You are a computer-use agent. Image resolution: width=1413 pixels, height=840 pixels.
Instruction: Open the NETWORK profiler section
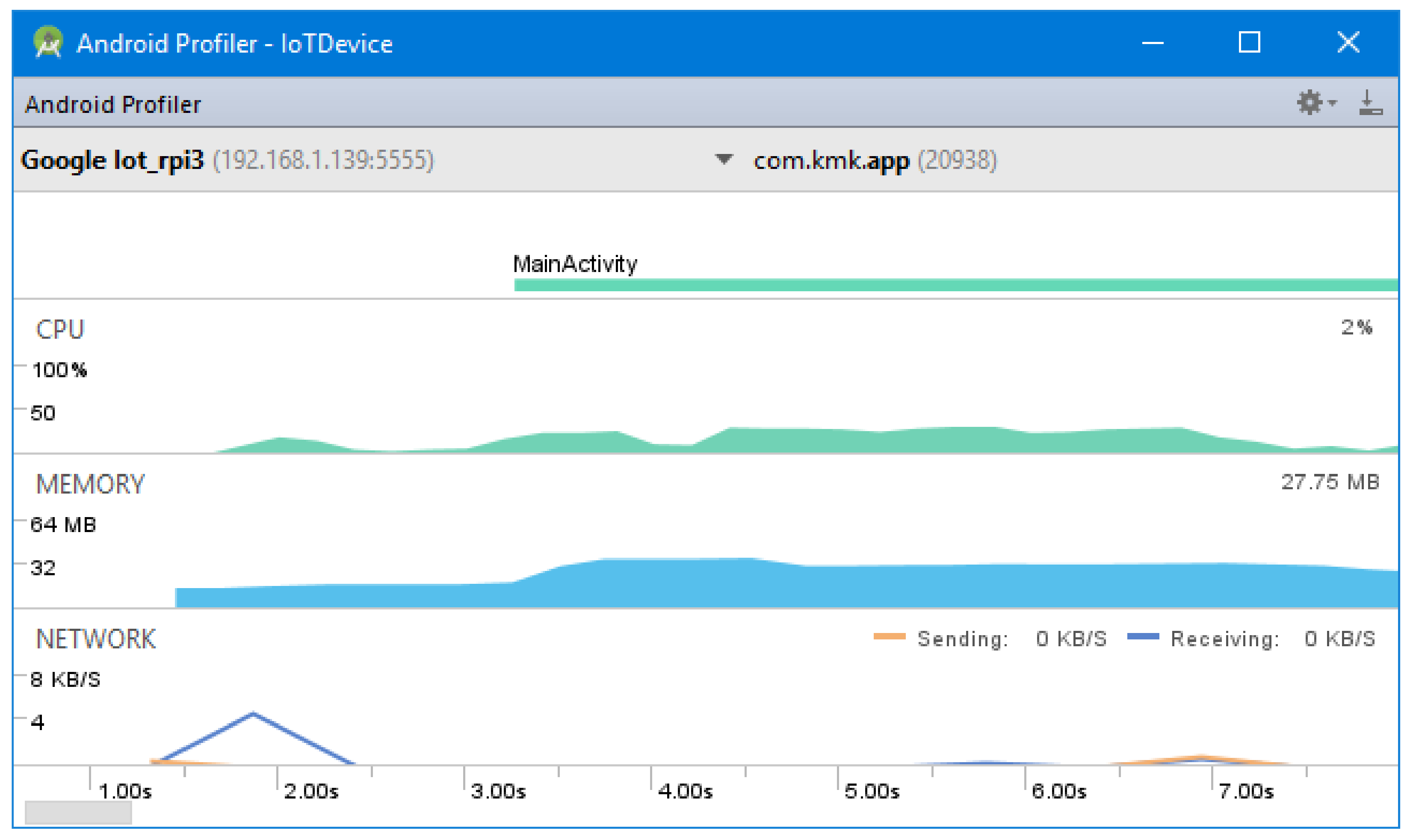coord(96,639)
